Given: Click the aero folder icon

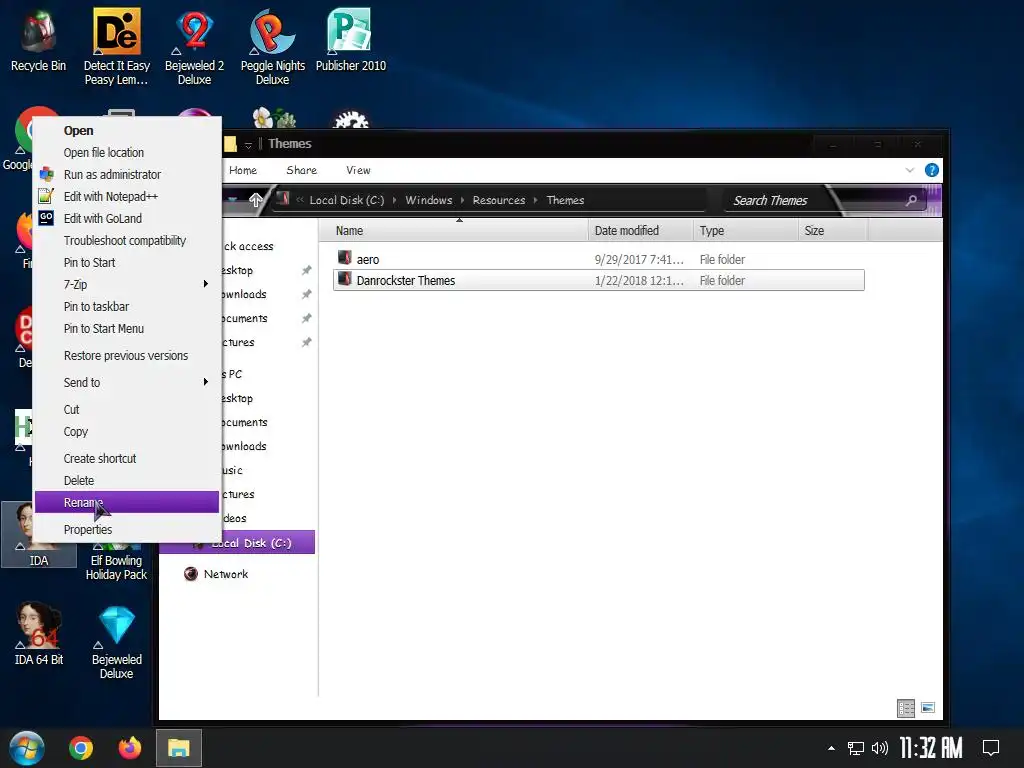Looking at the screenshot, I should pos(345,258).
